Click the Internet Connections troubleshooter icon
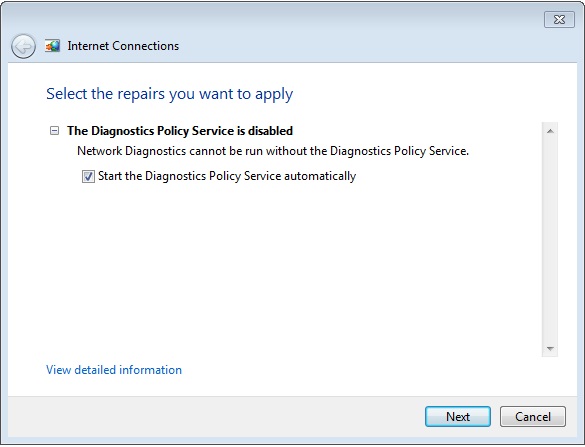 pos(53,46)
